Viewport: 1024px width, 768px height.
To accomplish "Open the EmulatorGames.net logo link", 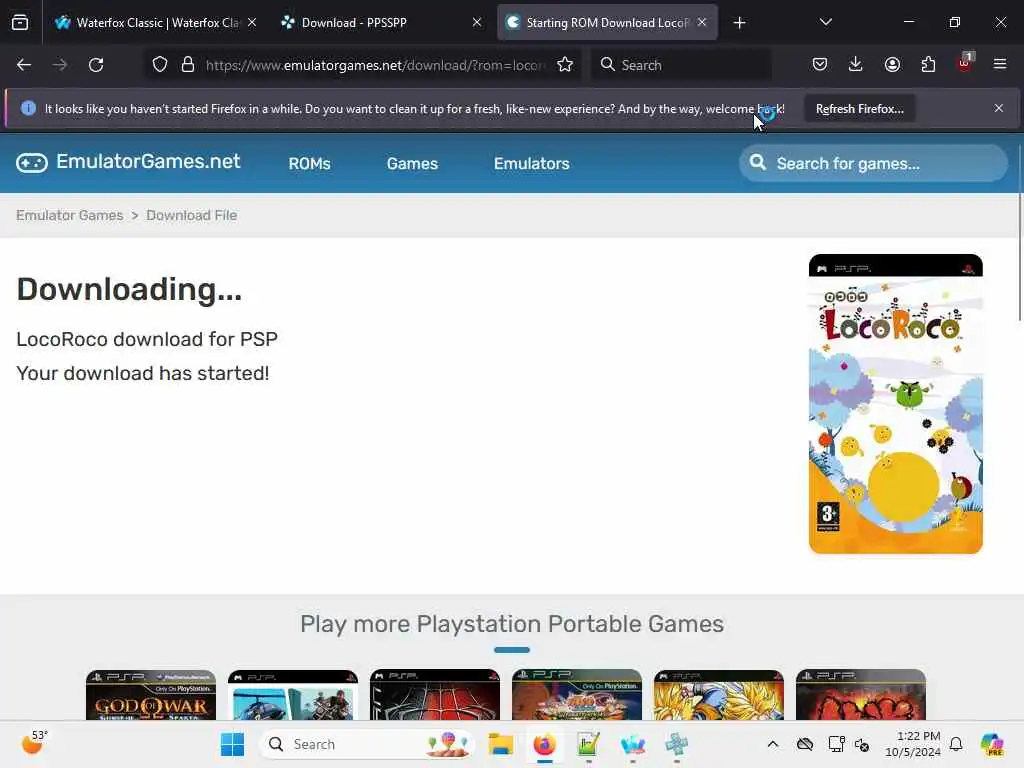I will [x=129, y=162].
